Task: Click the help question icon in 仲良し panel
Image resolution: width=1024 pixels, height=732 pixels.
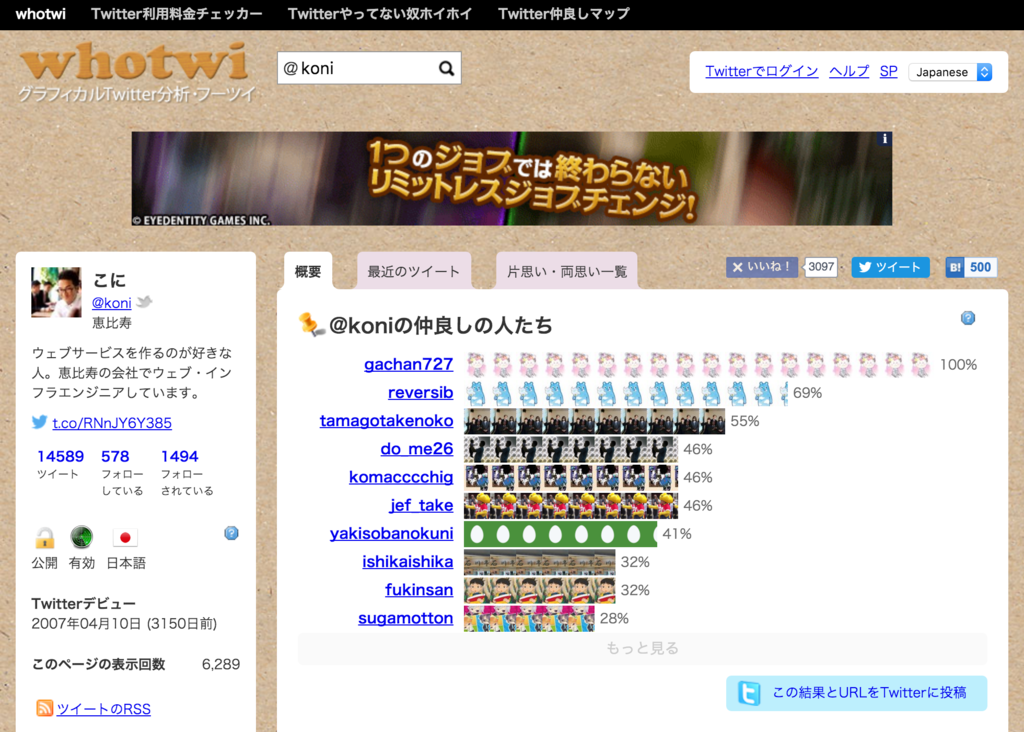Action: [968, 318]
